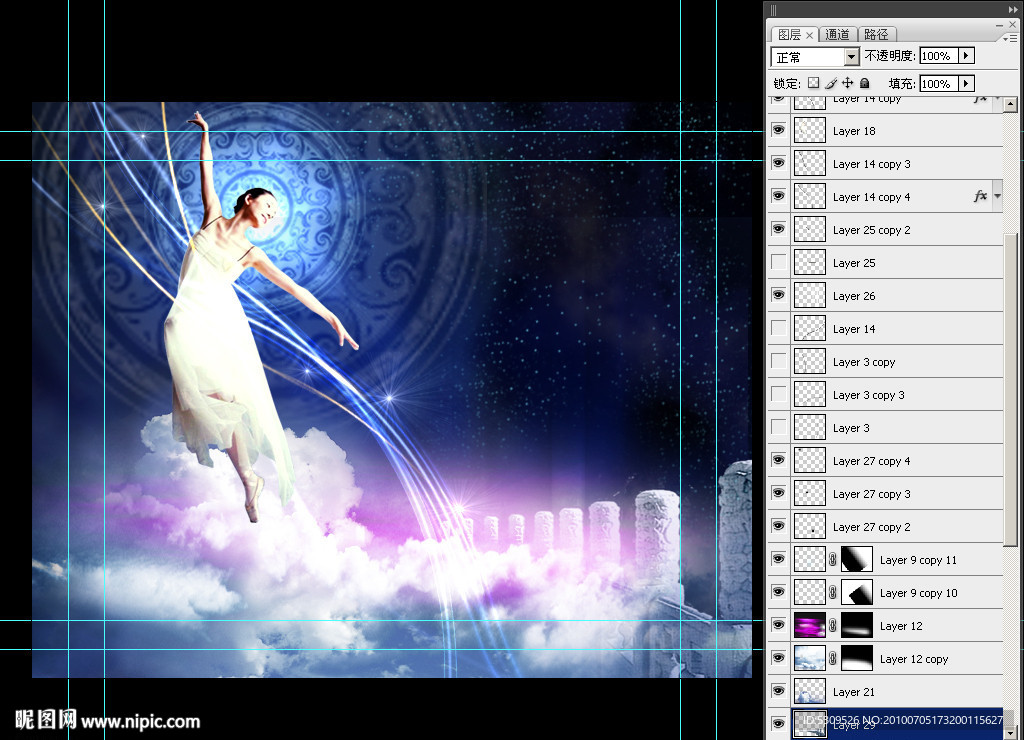Click the fx icon on Layer 14 copy 4
1024x740 pixels.
(x=980, y=196)
